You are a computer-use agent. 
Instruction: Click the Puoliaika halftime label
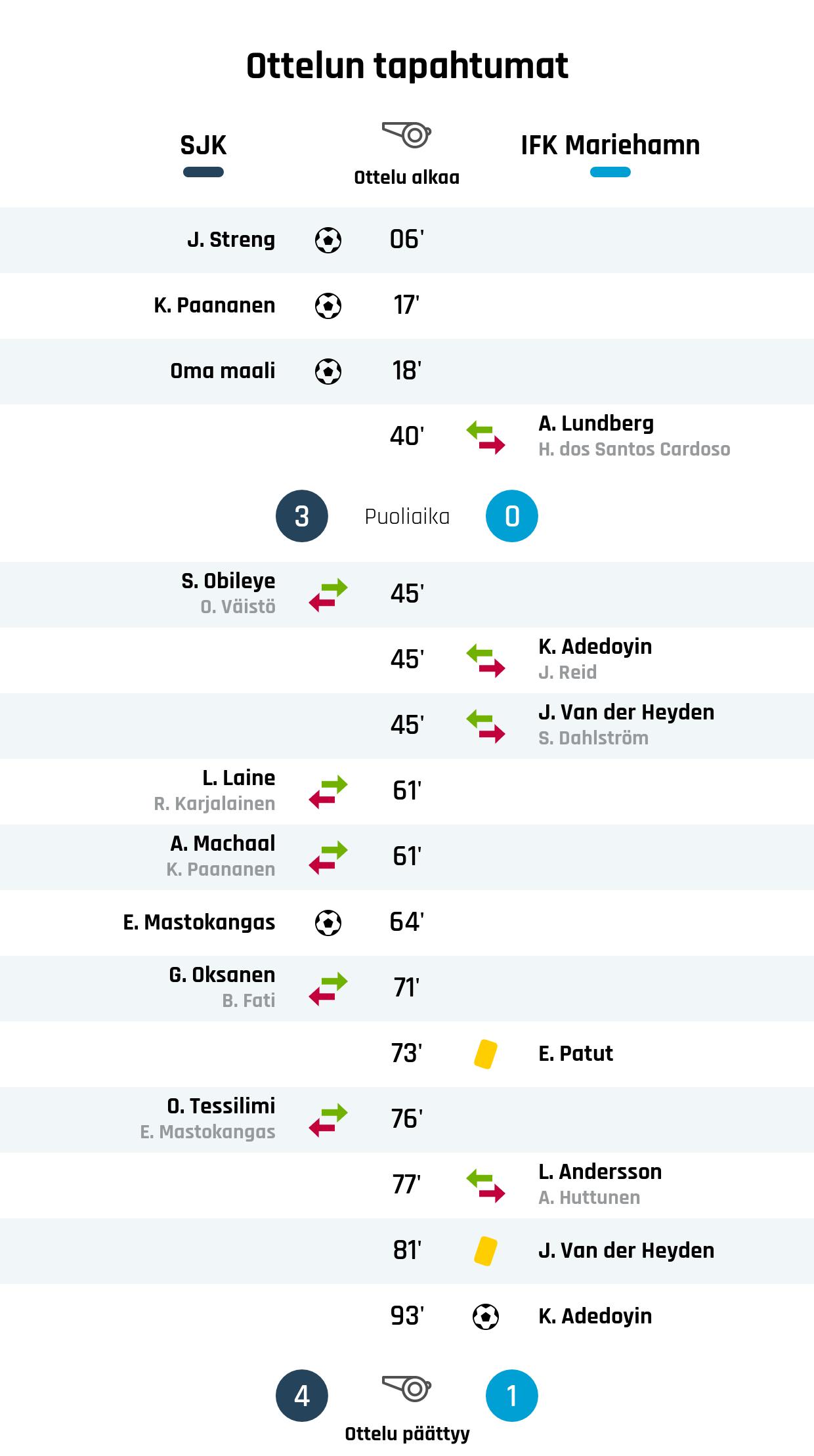(x=407, y=517)
